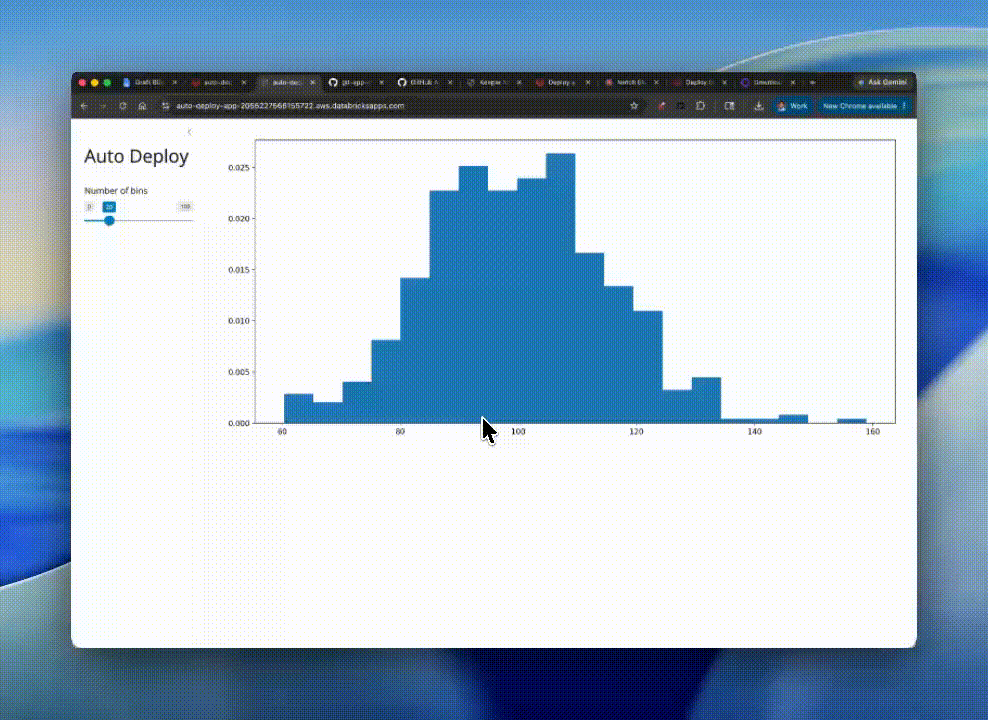Viewport: 988px width, 720px height.
Task: Close the purple circle icon tab
Action: [x=793, y=83]
